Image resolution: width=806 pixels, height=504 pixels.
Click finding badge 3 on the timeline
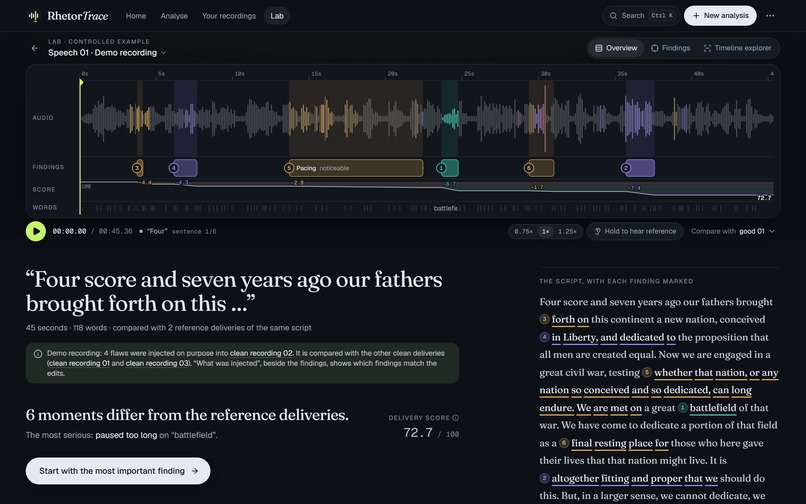tap(137, 168)
